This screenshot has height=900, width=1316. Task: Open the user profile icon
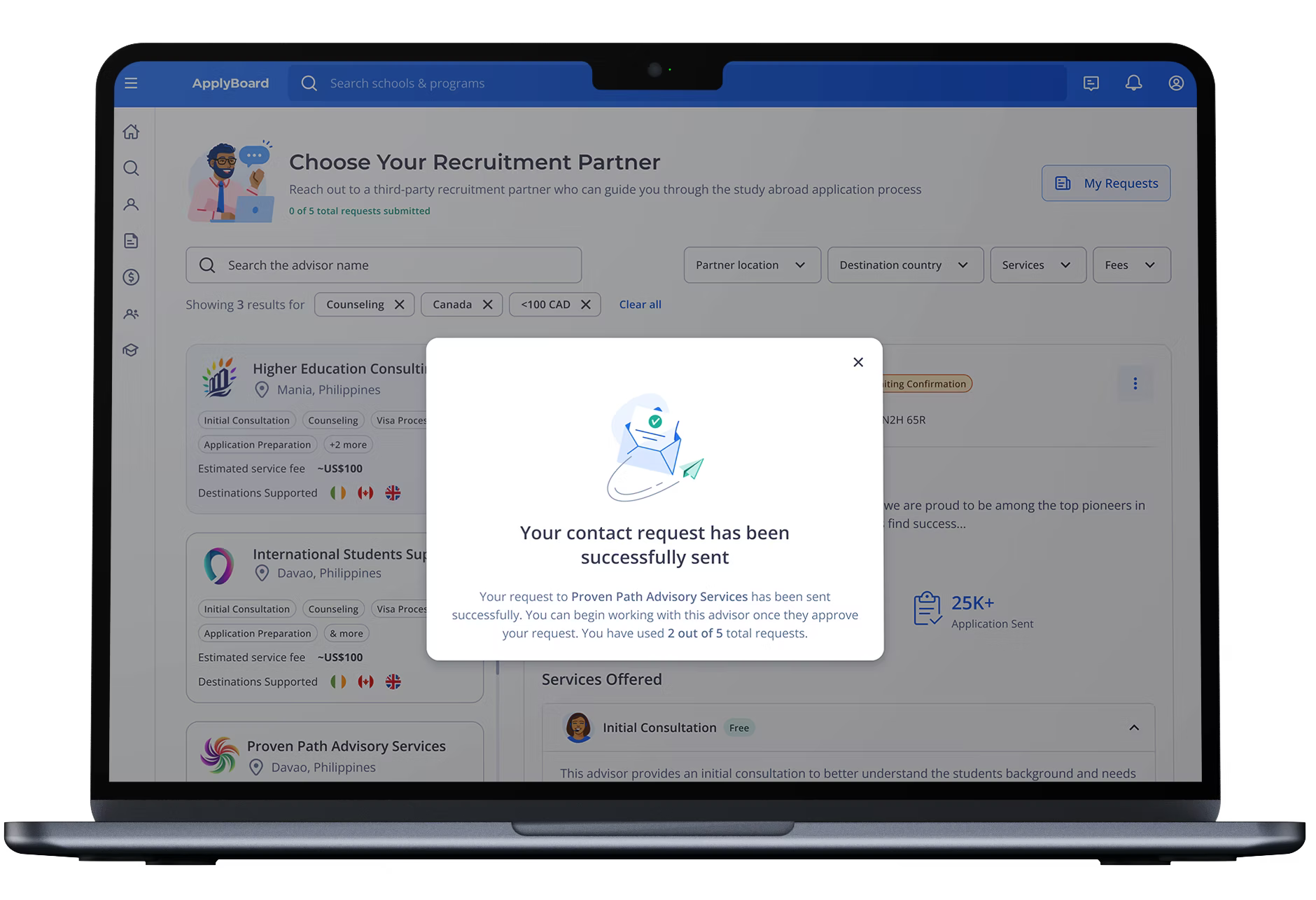(x=1176, y=83)
